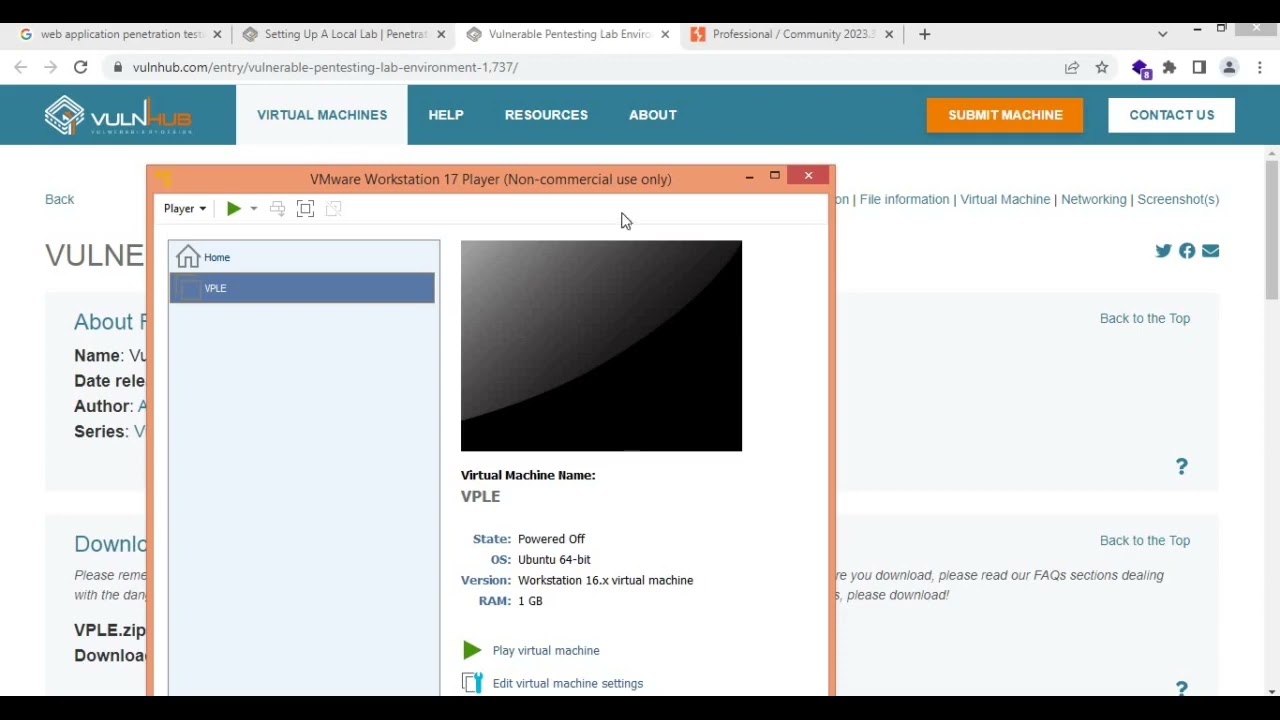Click the question mark in Download section

point(1181,688)
